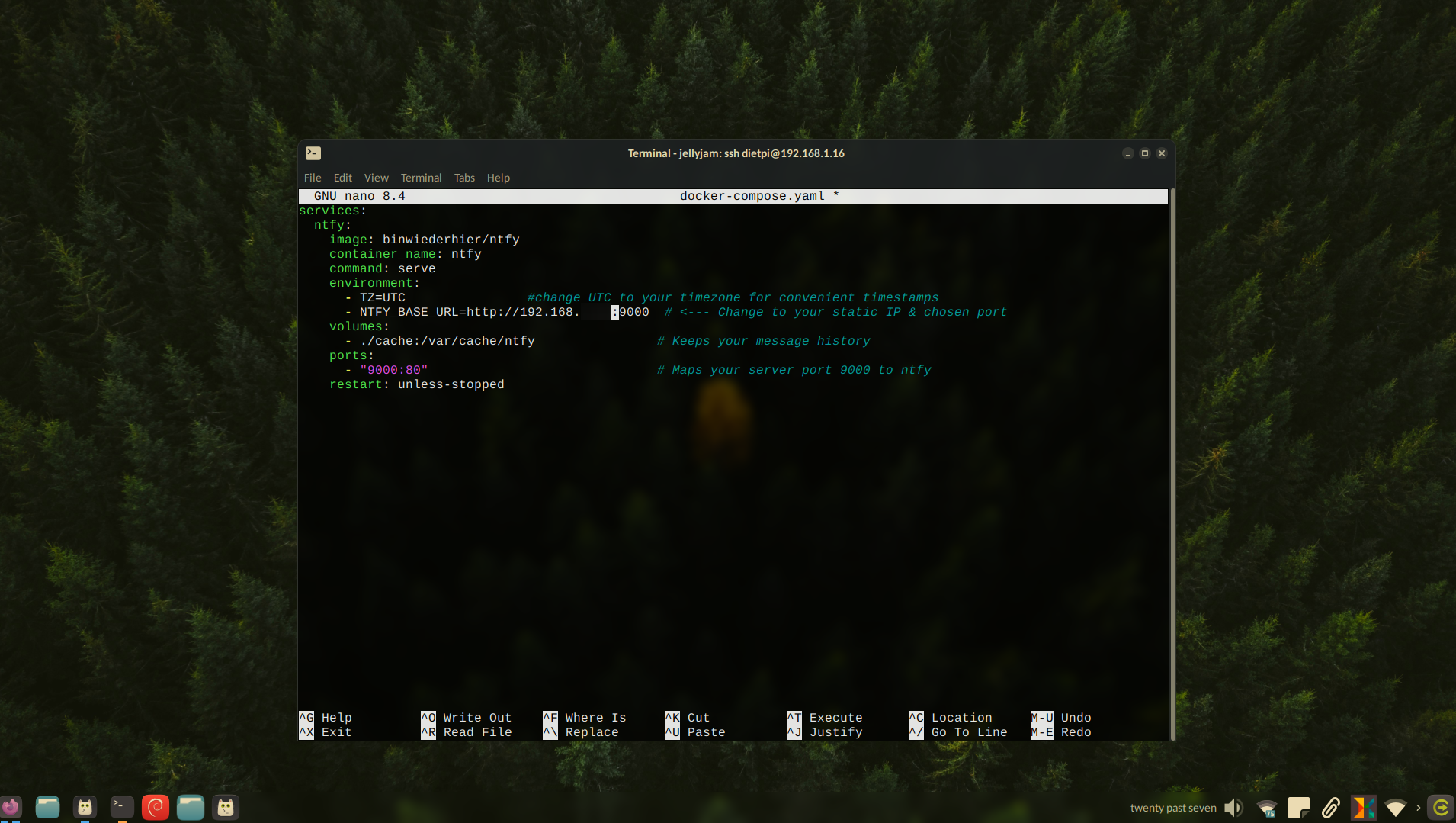
Task: Click the ^T Execute shortcut
Action: (825, 719)
